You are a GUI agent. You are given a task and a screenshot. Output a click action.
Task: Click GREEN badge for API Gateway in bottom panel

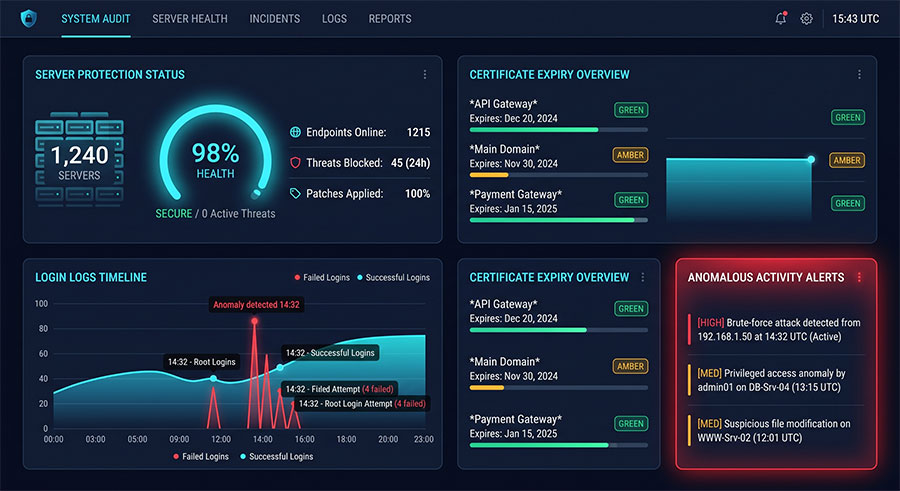pos(631,308)
